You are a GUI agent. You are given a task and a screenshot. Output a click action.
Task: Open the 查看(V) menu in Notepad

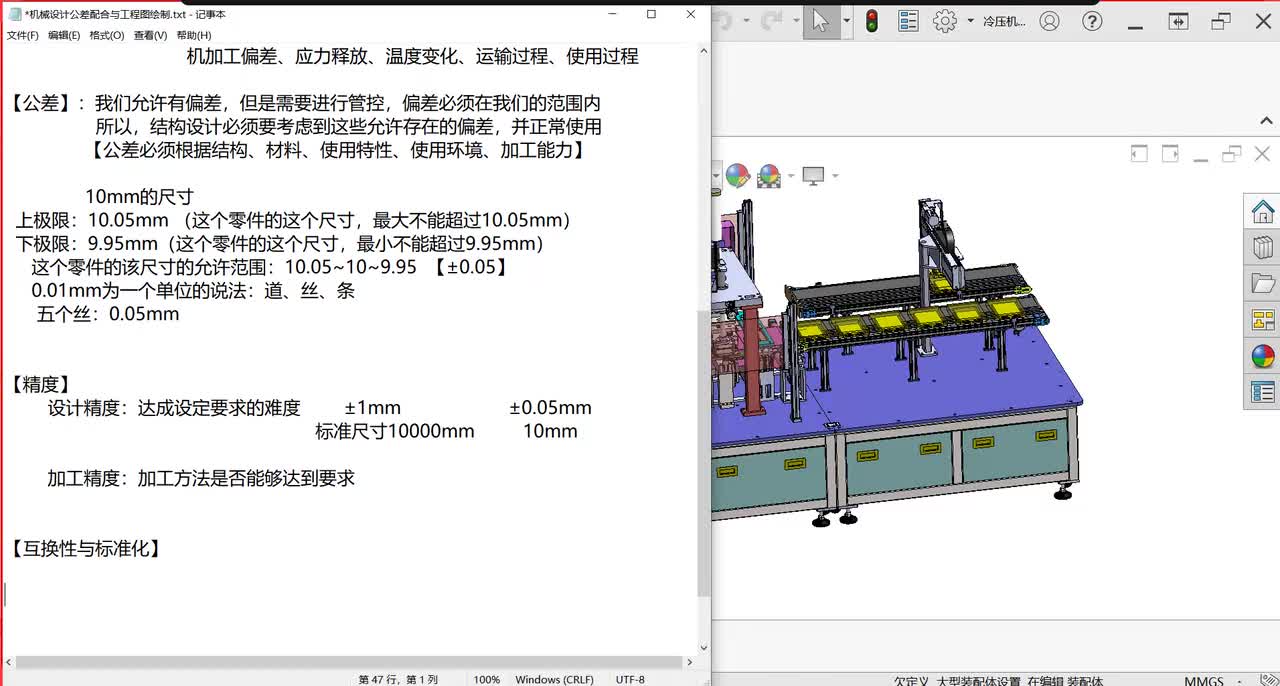click(x=150, y=35)
